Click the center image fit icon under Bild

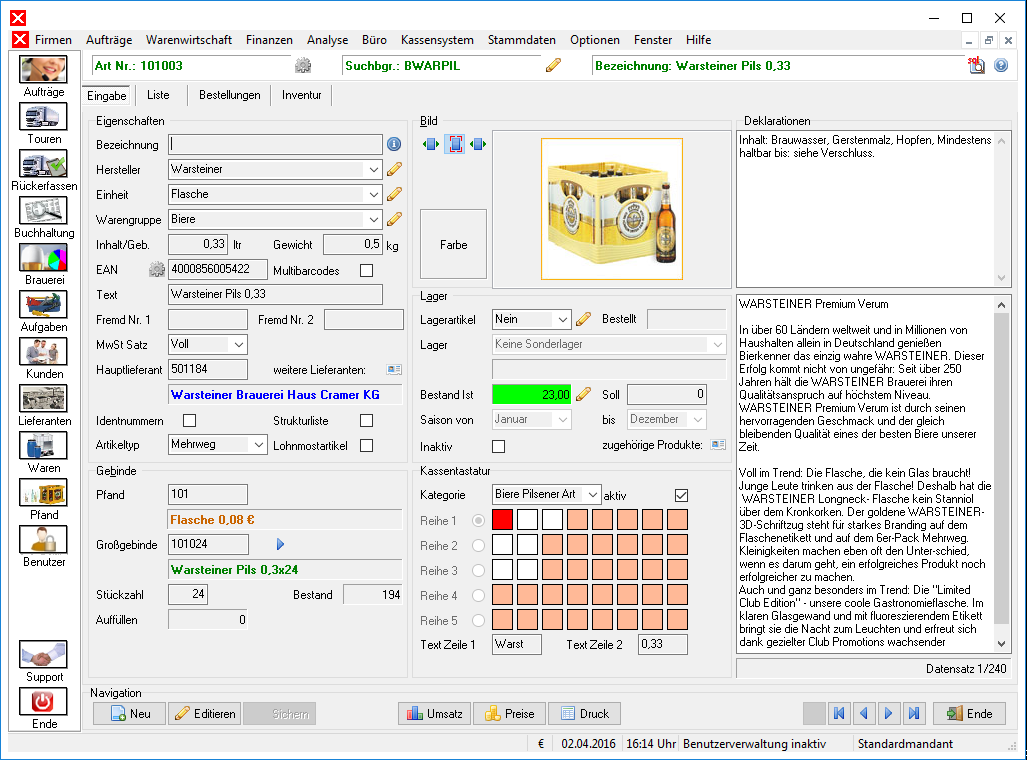click(455, 144)
